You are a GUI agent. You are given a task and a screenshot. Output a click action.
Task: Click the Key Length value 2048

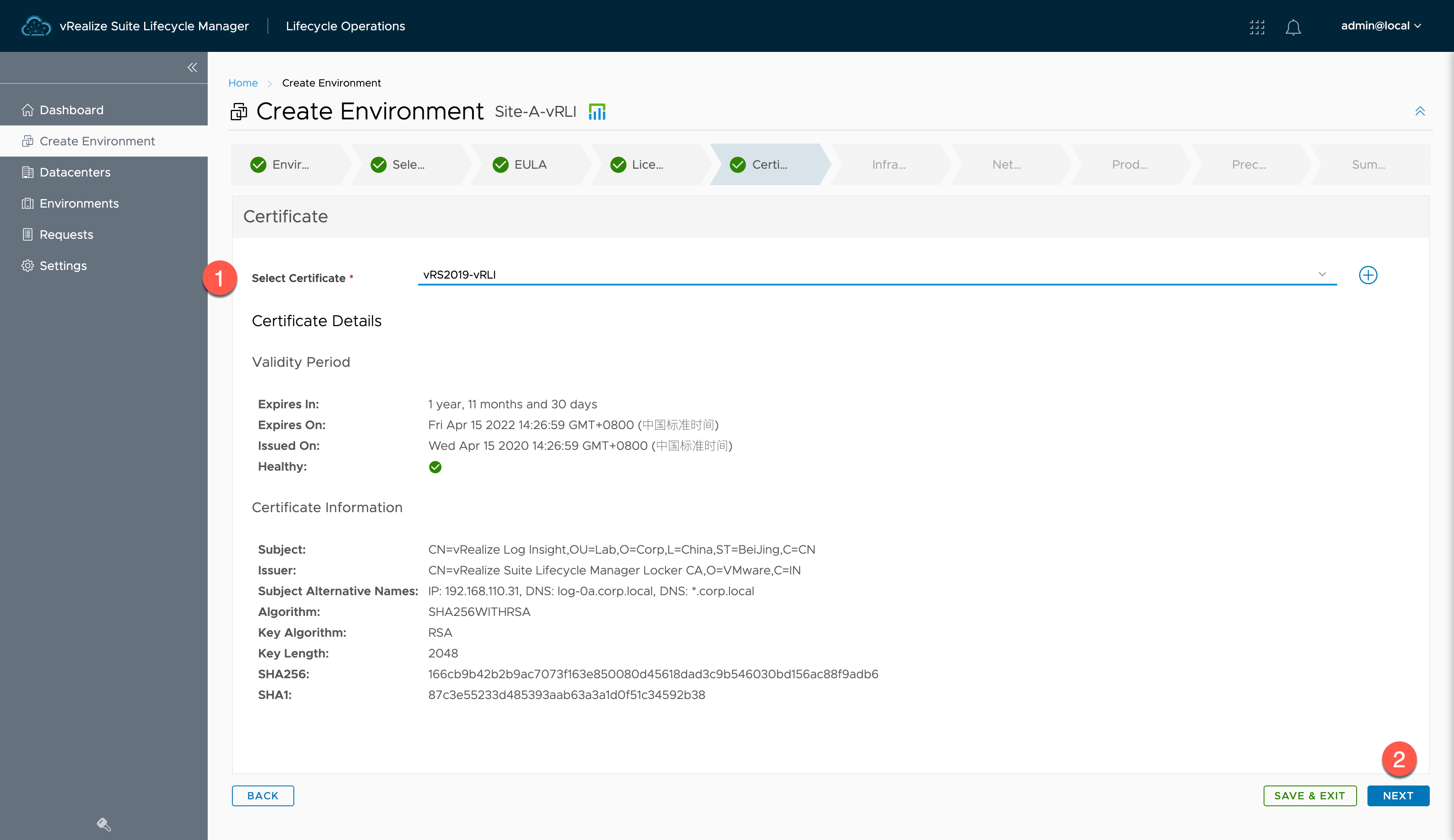pos(443,653)
